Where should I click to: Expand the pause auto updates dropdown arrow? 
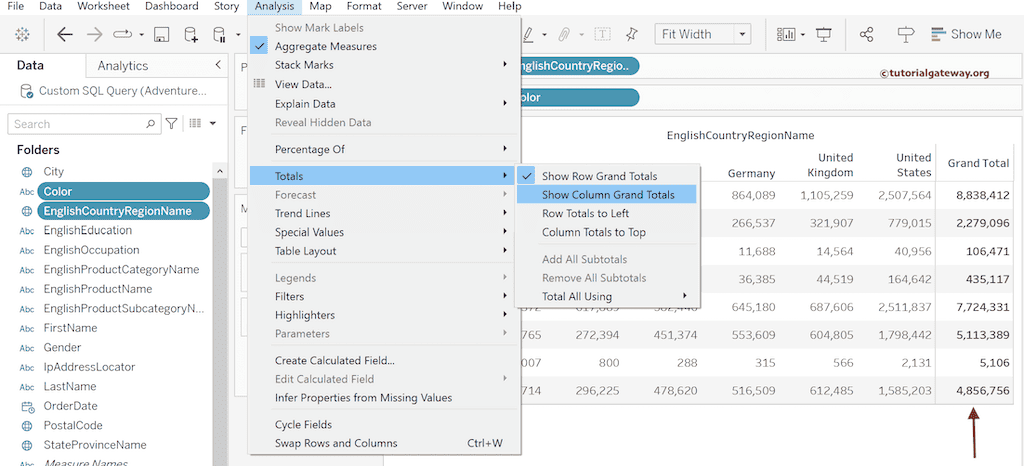(238, 35)
